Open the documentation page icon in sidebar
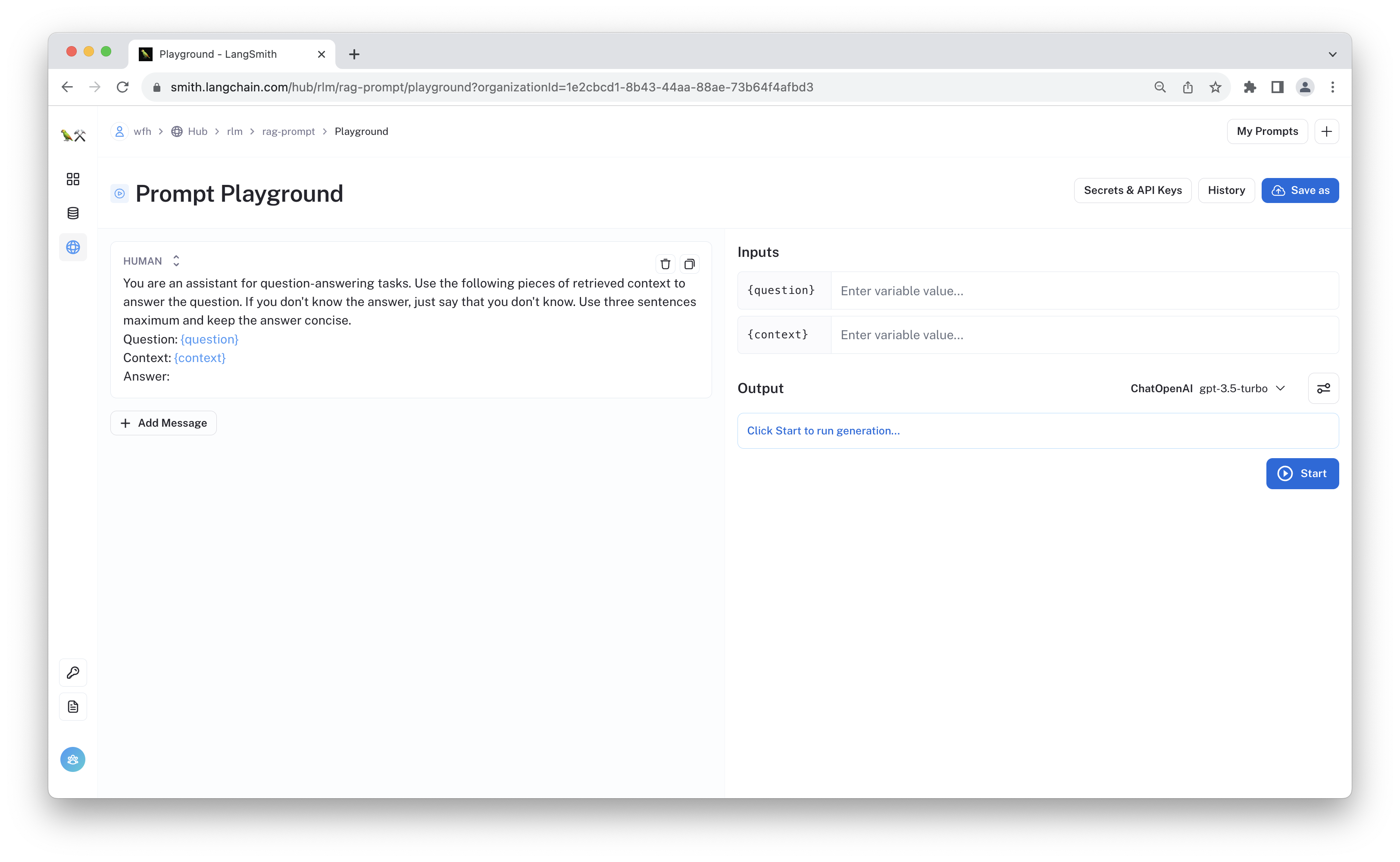This screenshot has width=1400, height=862. pos(73,707)
